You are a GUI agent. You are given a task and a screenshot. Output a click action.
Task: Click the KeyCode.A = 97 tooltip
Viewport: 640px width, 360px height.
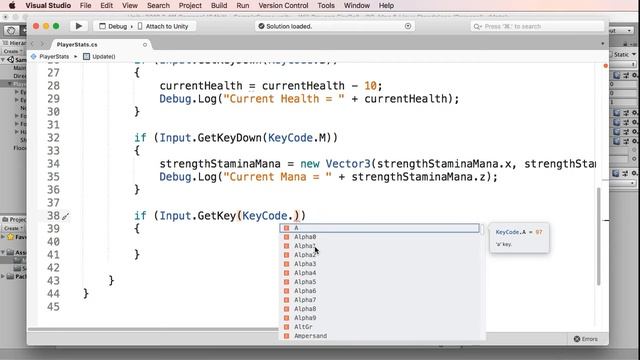(x=519, y=238)
